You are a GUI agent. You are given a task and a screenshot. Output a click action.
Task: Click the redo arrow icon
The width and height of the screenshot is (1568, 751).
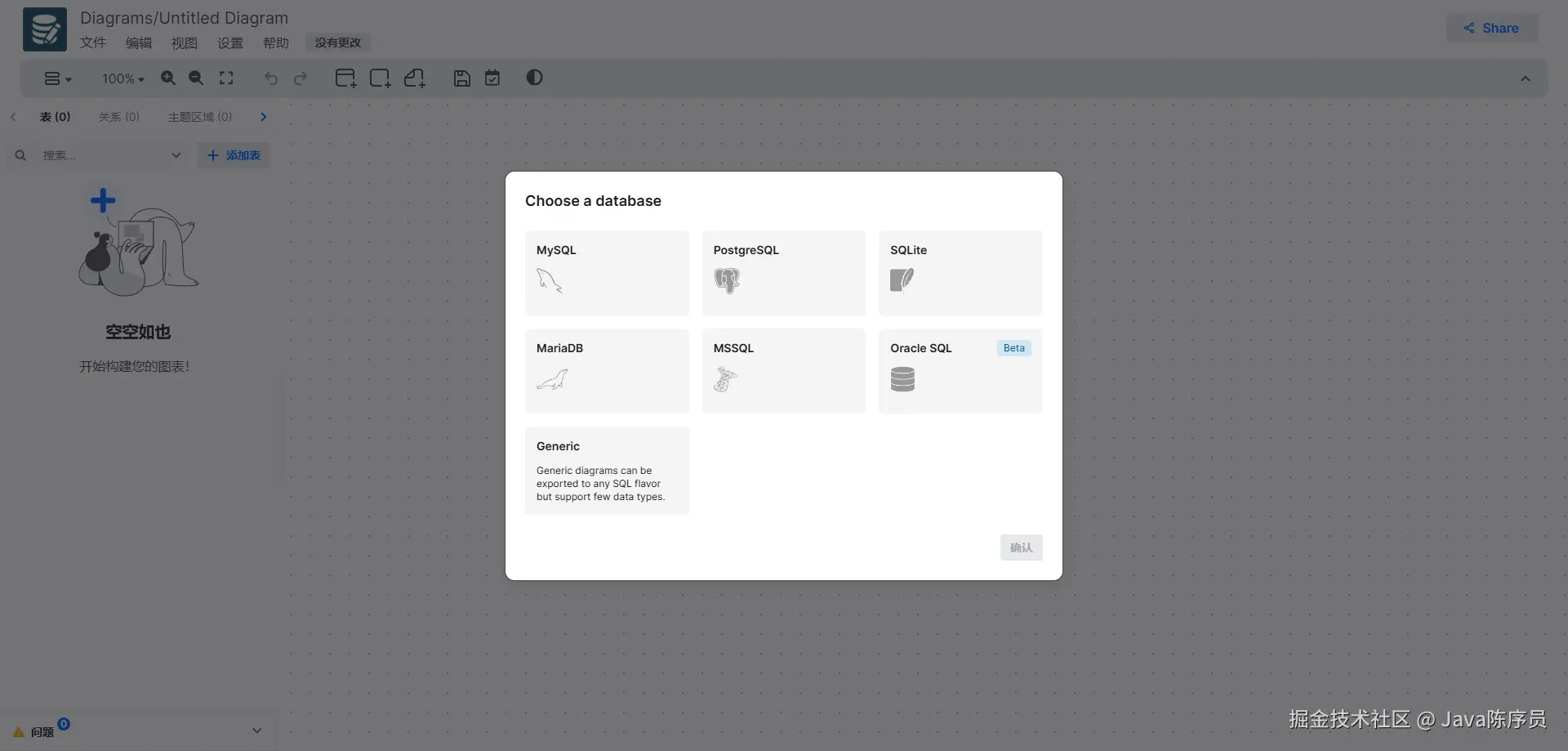301,78
